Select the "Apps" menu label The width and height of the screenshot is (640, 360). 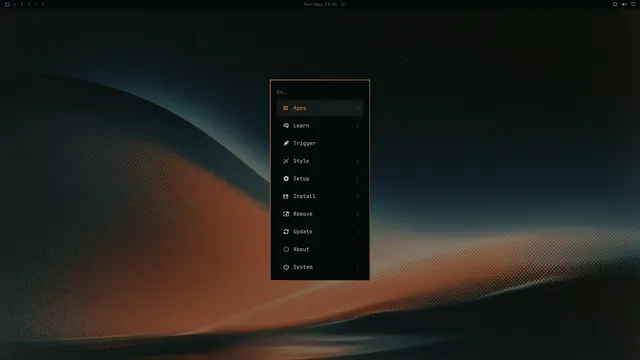[300, 108]
